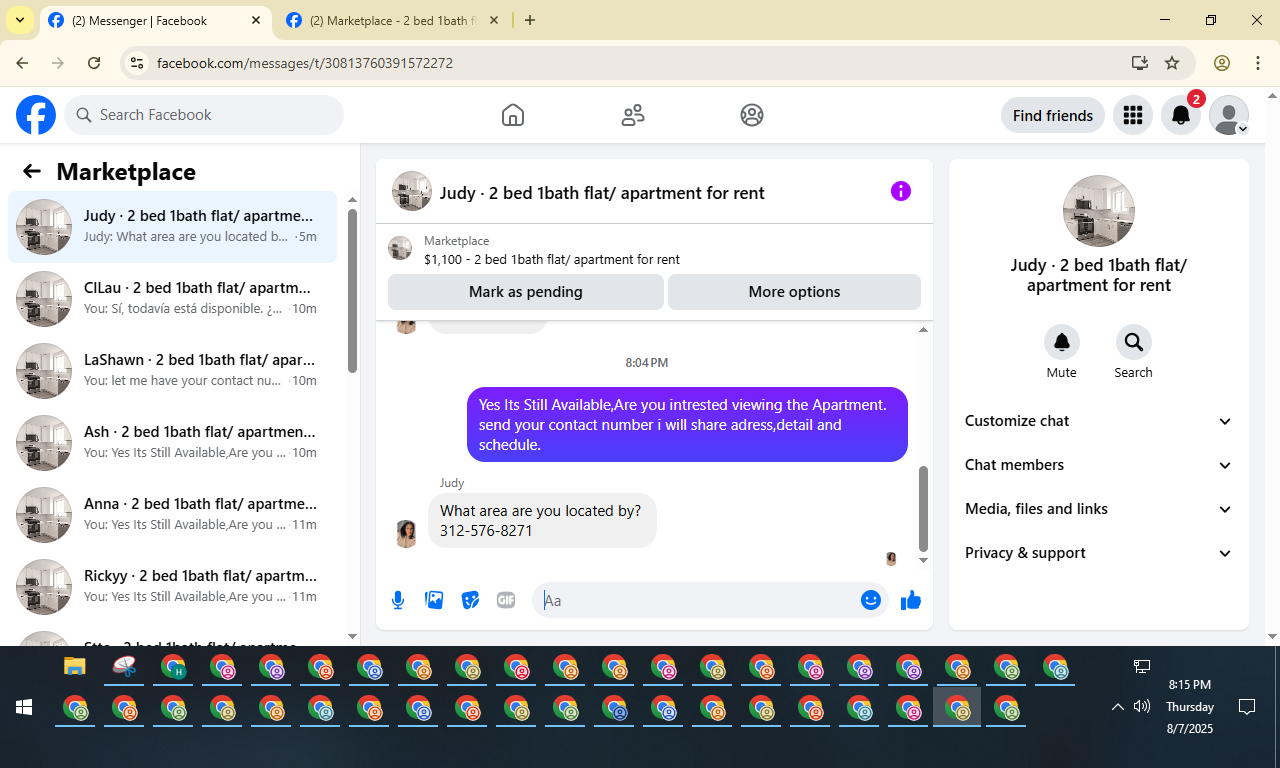
Task: Expand the Chat members section
Action: [x=1099, y=465]
